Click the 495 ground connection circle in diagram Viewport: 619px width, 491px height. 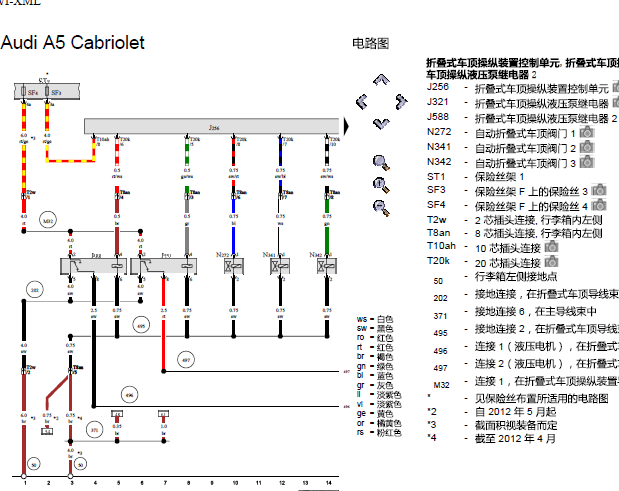click(141, 326)
